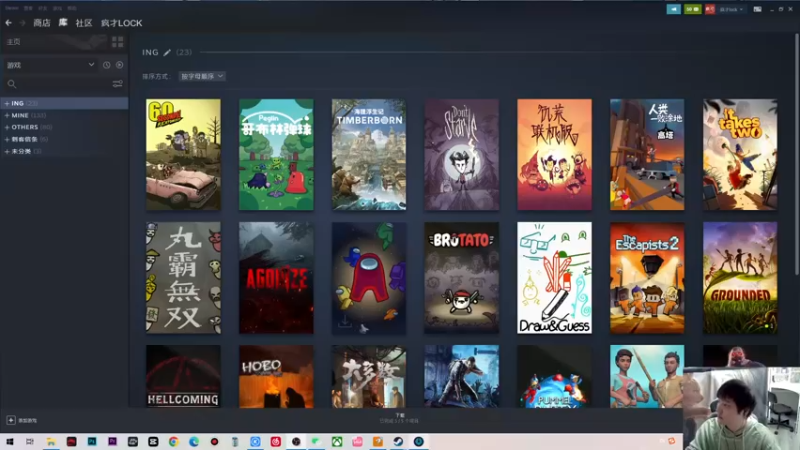Image resolution: width=800 pixels, height=450 pixels.
Task: Expand the ING collection
Action: pyautogui.click(x=7, y=103)
